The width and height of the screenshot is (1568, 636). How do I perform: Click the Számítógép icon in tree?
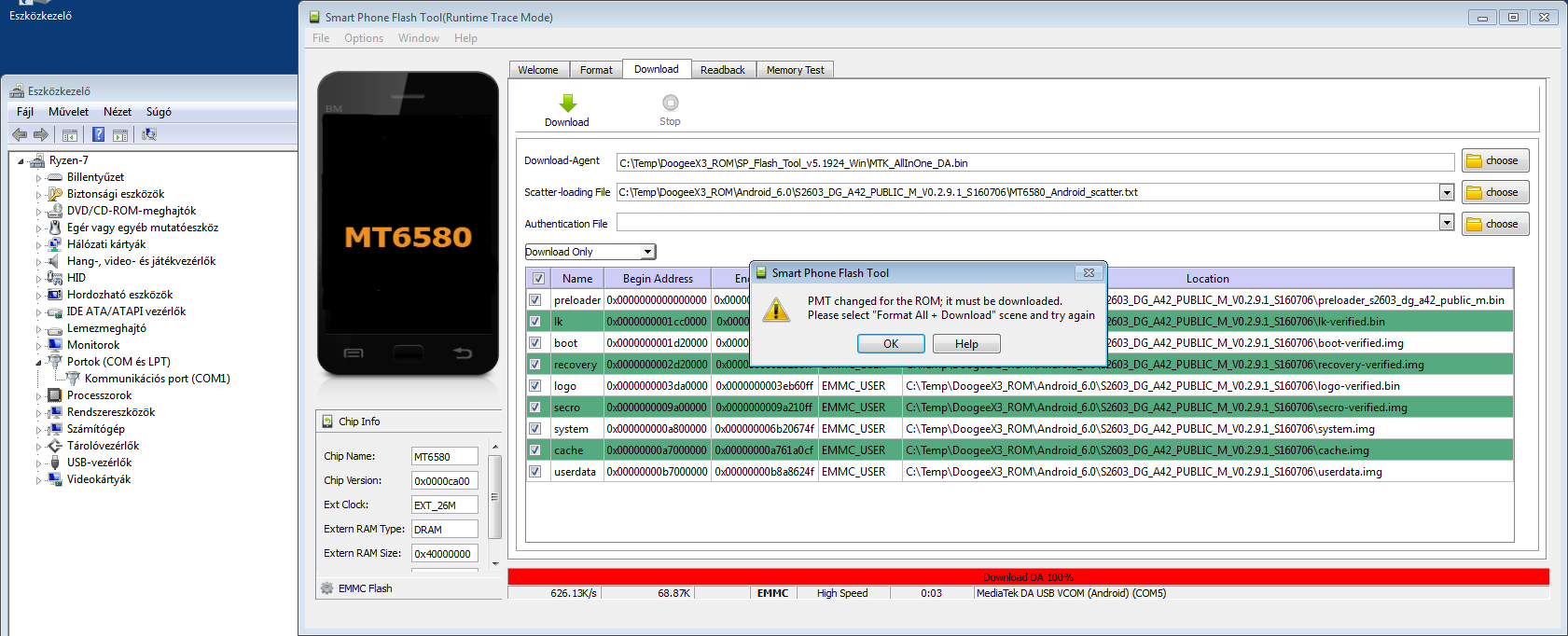tap(55, 429)
